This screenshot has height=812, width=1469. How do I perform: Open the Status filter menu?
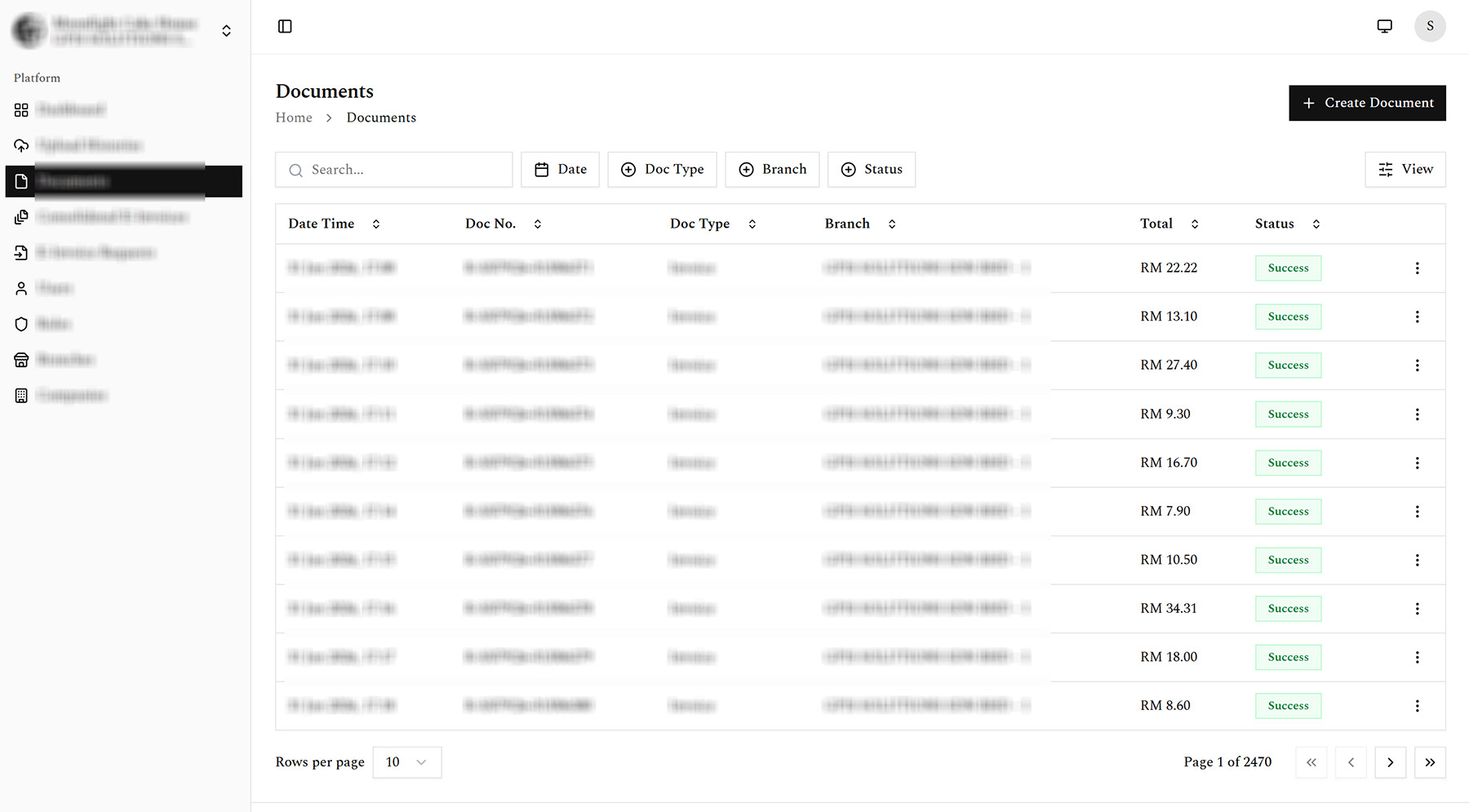872,169
